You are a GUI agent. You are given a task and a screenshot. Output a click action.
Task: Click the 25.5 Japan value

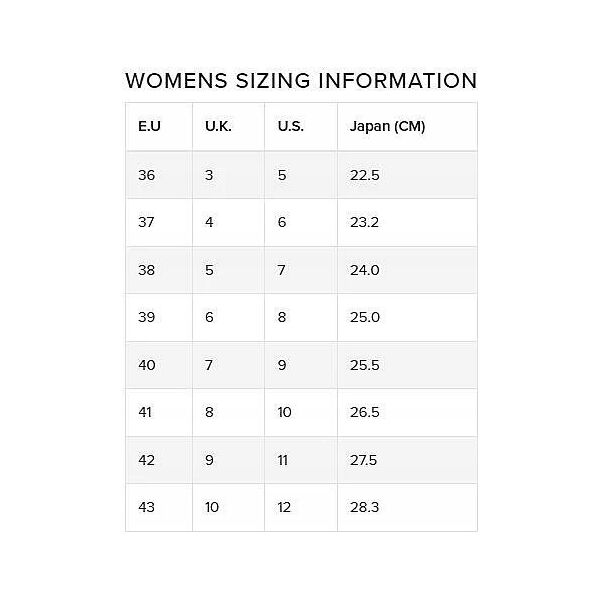[364, 365]
